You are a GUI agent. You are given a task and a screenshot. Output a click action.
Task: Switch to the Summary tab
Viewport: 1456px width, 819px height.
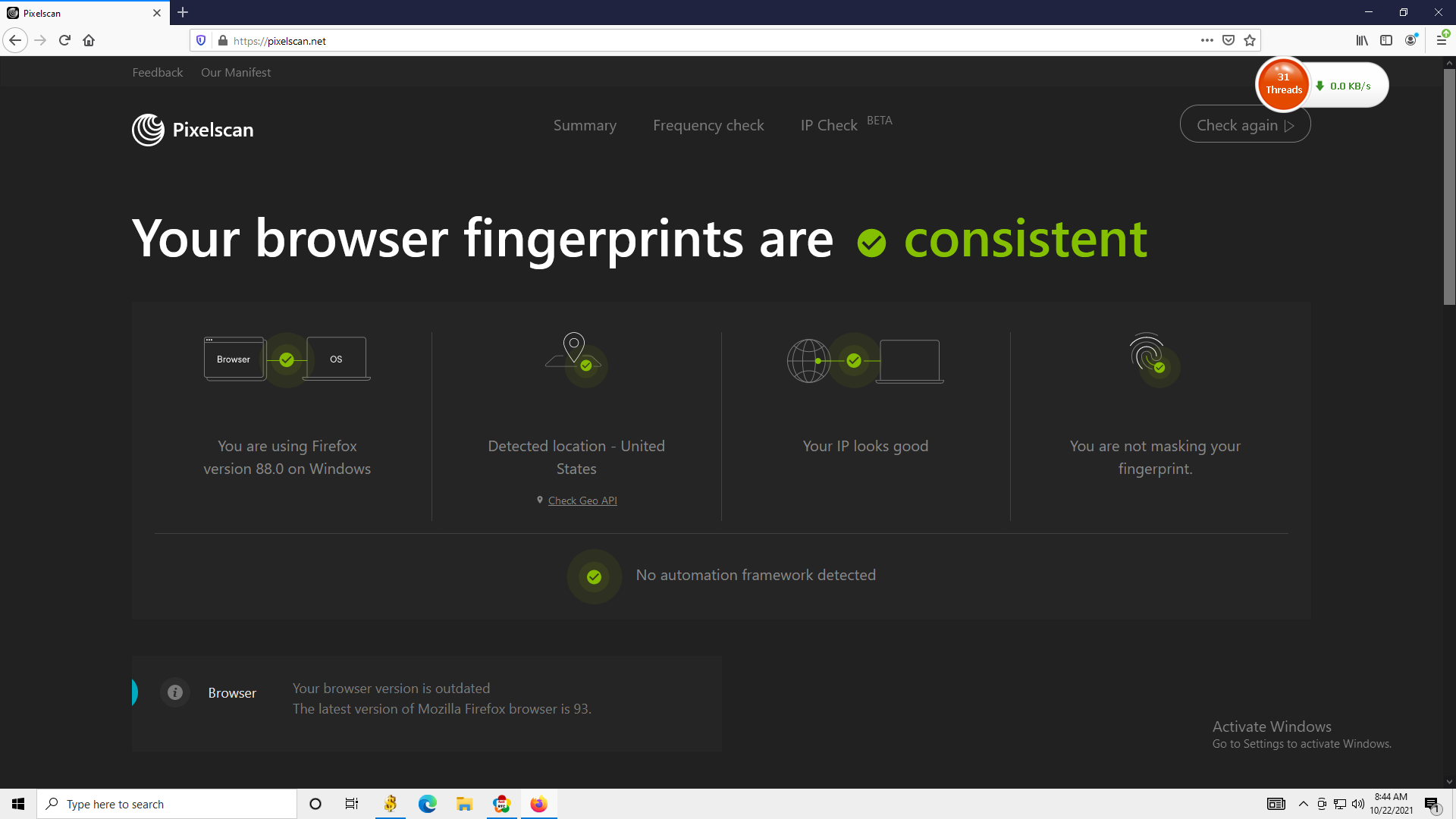tap(585, 125)
